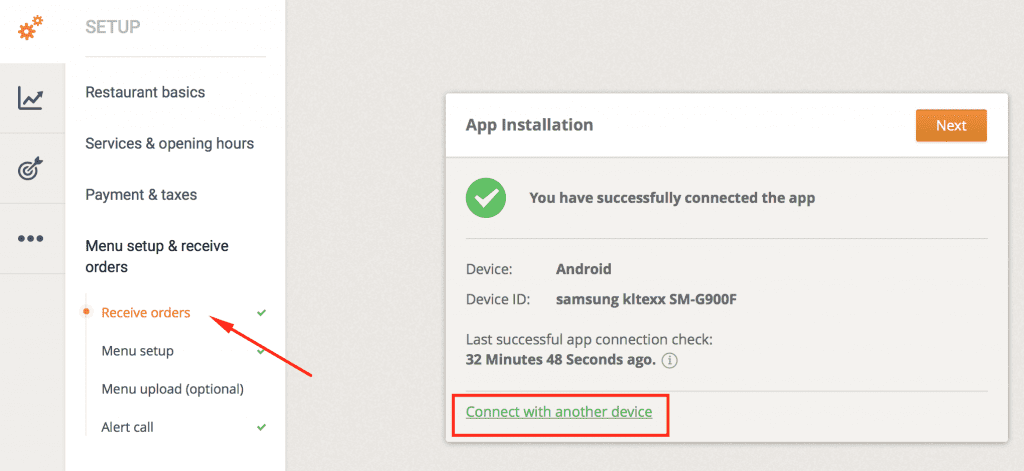
Task: Open the marketing target icon
Action: pos(31,168)
